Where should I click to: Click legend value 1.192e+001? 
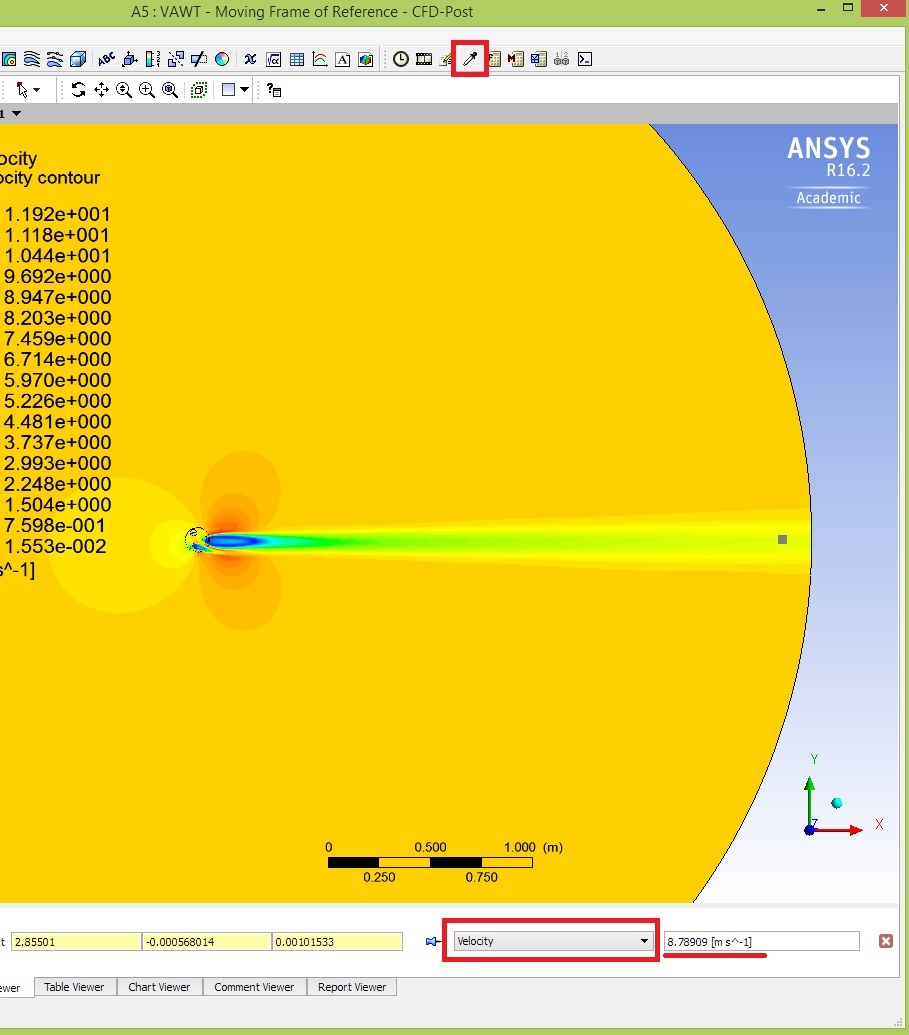pos(57,215)
